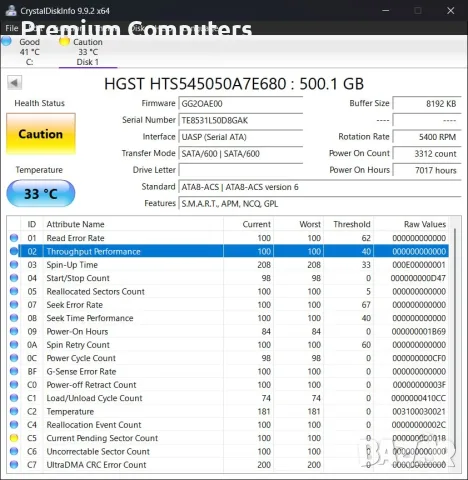This screenshot has height=480, width=468.
Task: Click the Firmware field GG2OAE00
Action: [x=240, y=103]
